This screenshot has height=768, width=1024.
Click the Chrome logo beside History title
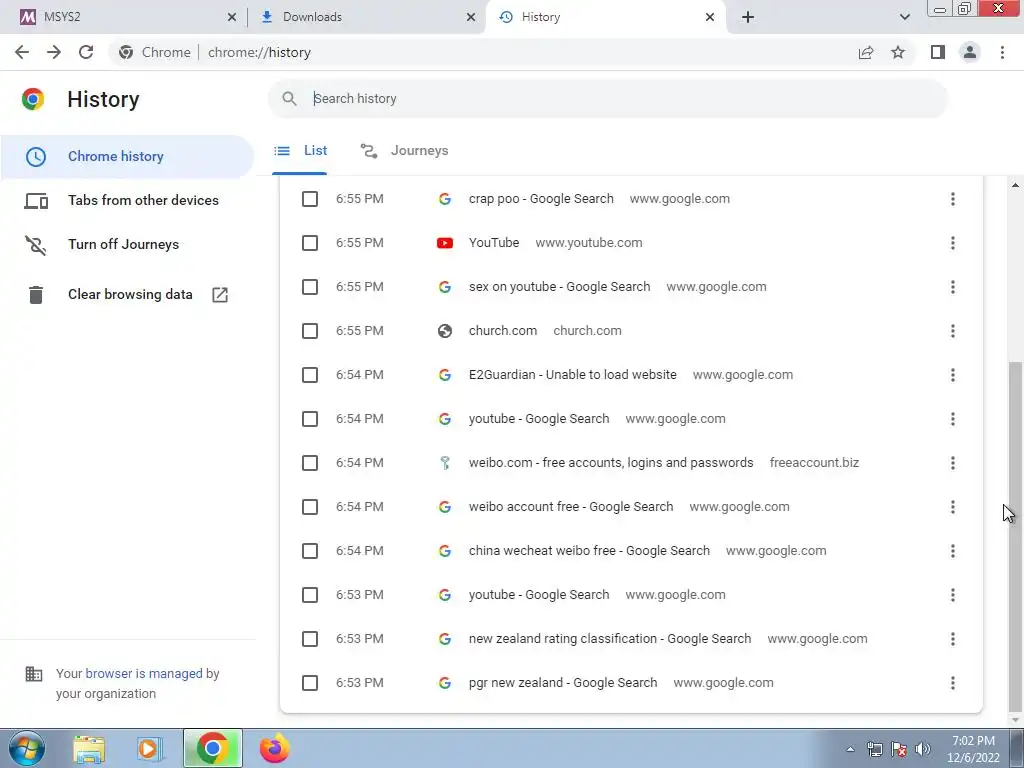33,99
